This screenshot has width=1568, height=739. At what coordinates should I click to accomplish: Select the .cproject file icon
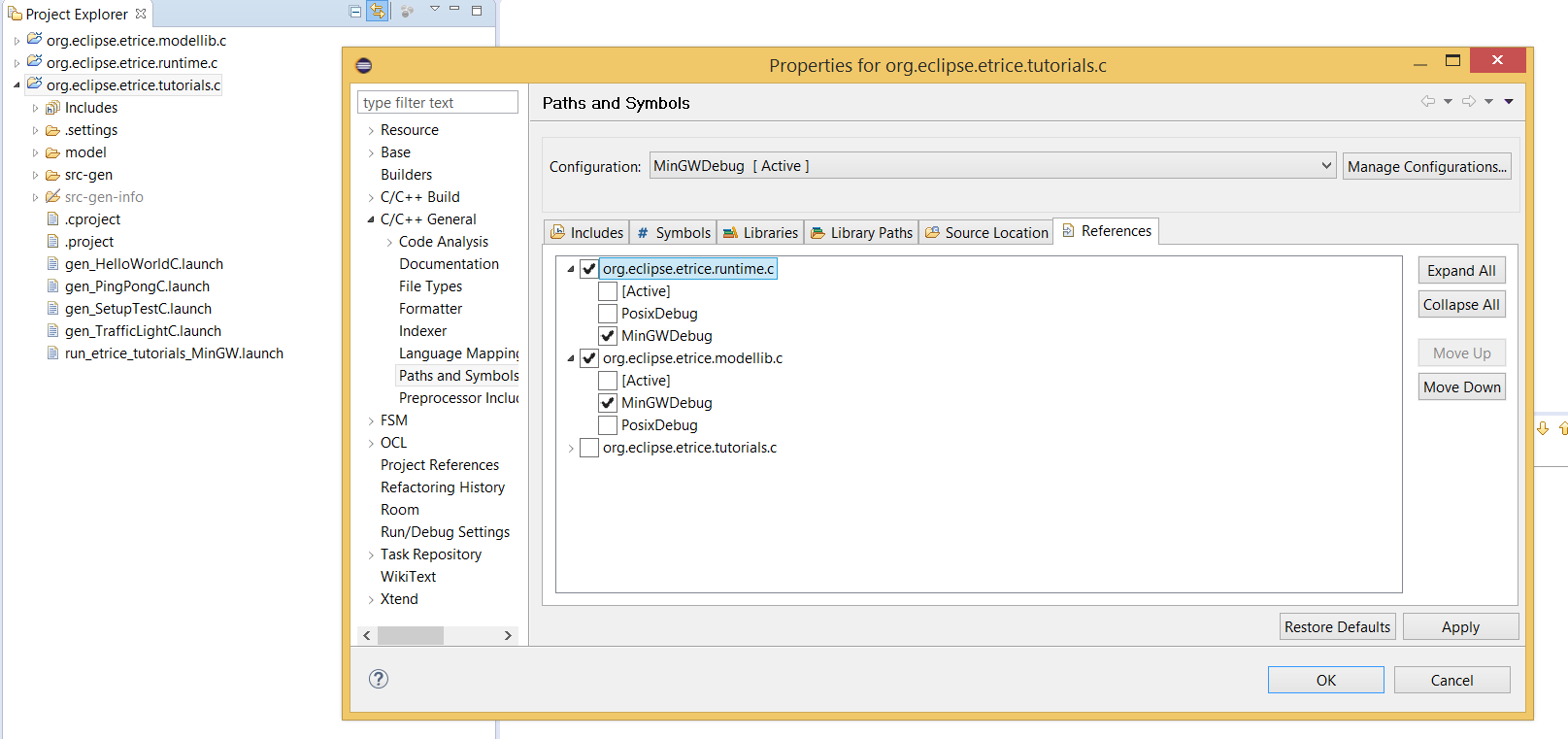[53, 219]
